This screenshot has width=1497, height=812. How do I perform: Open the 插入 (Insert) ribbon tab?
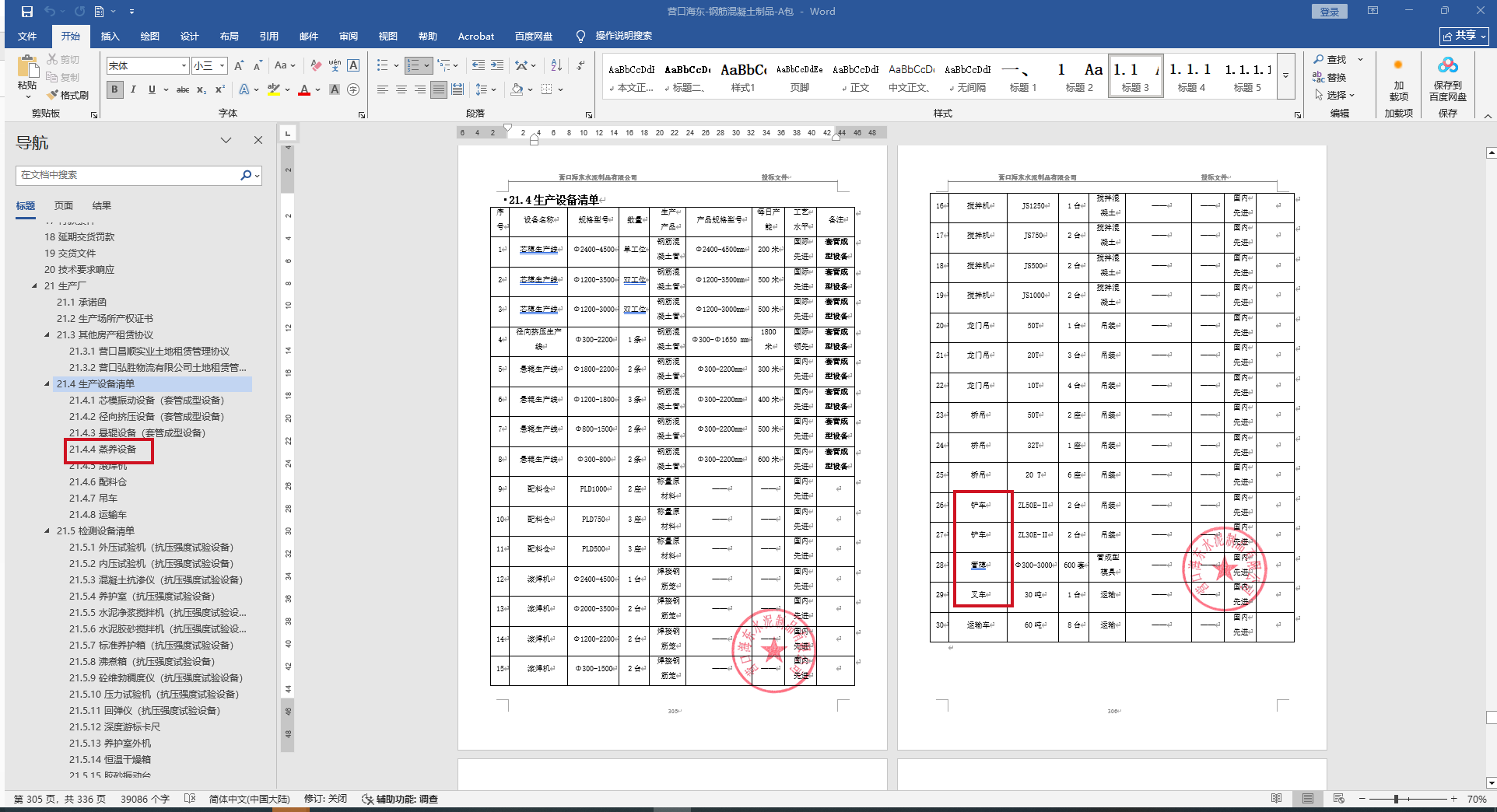point(110,37)
